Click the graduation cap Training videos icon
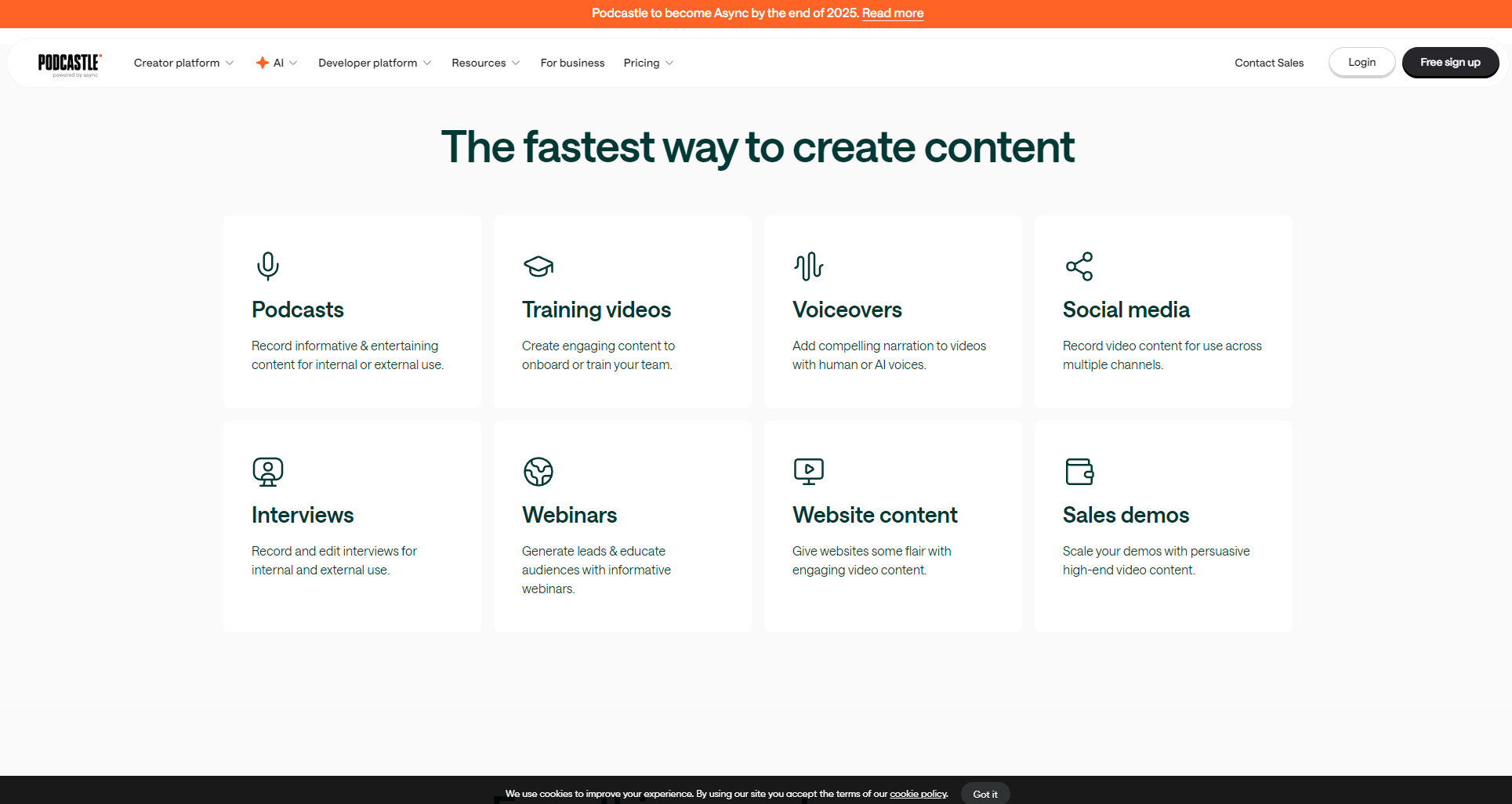Screen dimensions: 1512x804 (538, 266)
